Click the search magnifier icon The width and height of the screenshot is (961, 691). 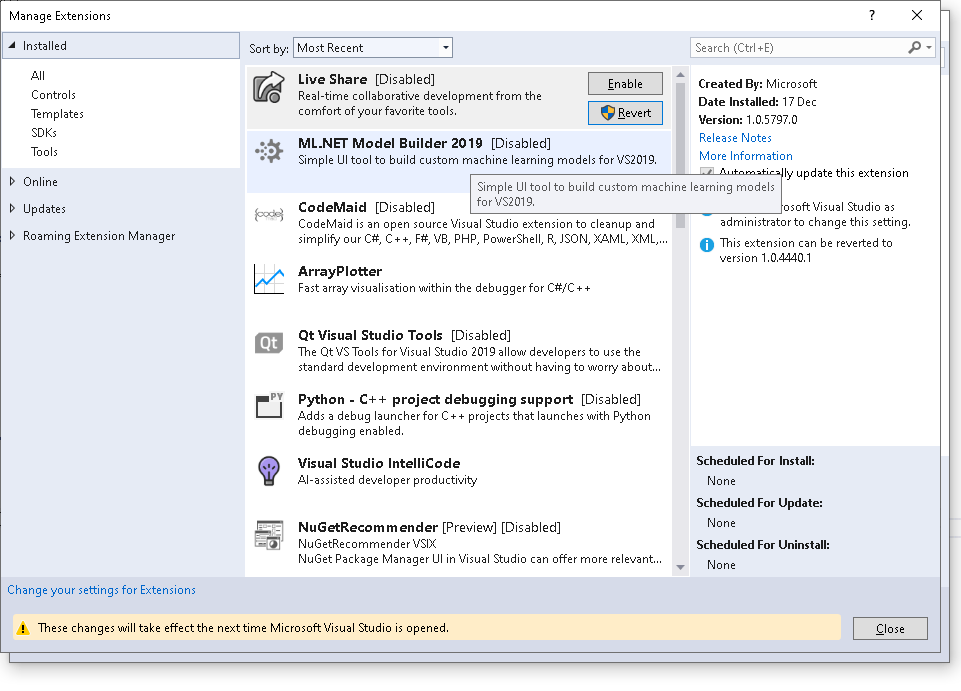click(914, 47)
